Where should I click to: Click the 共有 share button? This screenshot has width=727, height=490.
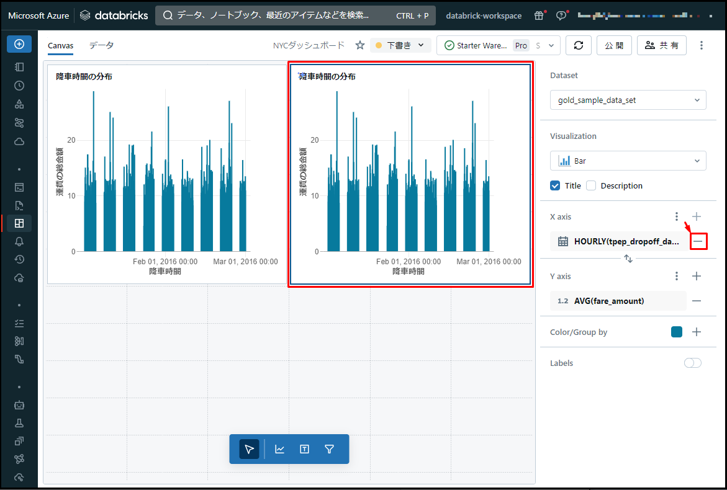pyautogui.click(x=662, y=45)
